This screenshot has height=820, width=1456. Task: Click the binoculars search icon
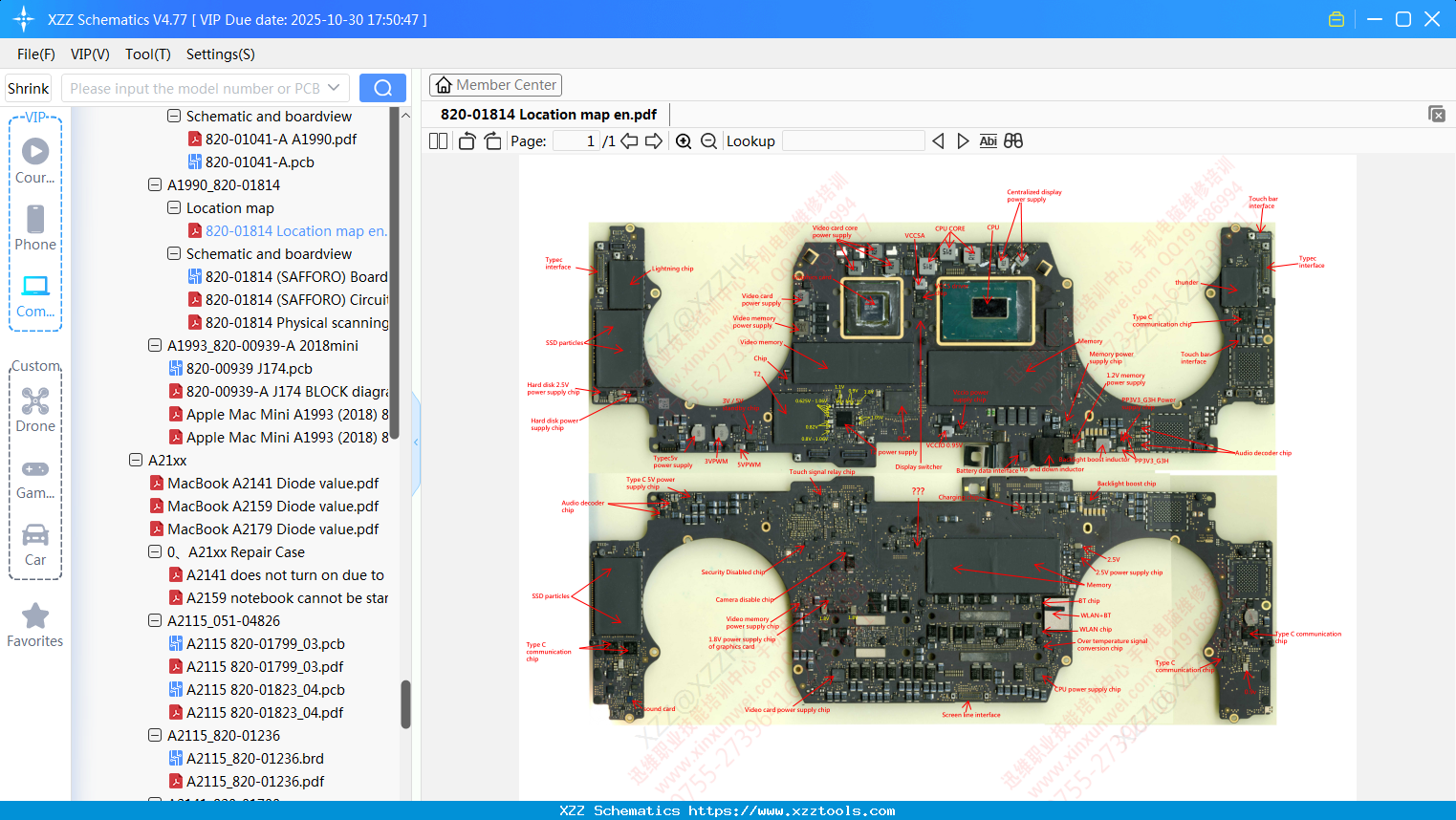(1013, 141)
